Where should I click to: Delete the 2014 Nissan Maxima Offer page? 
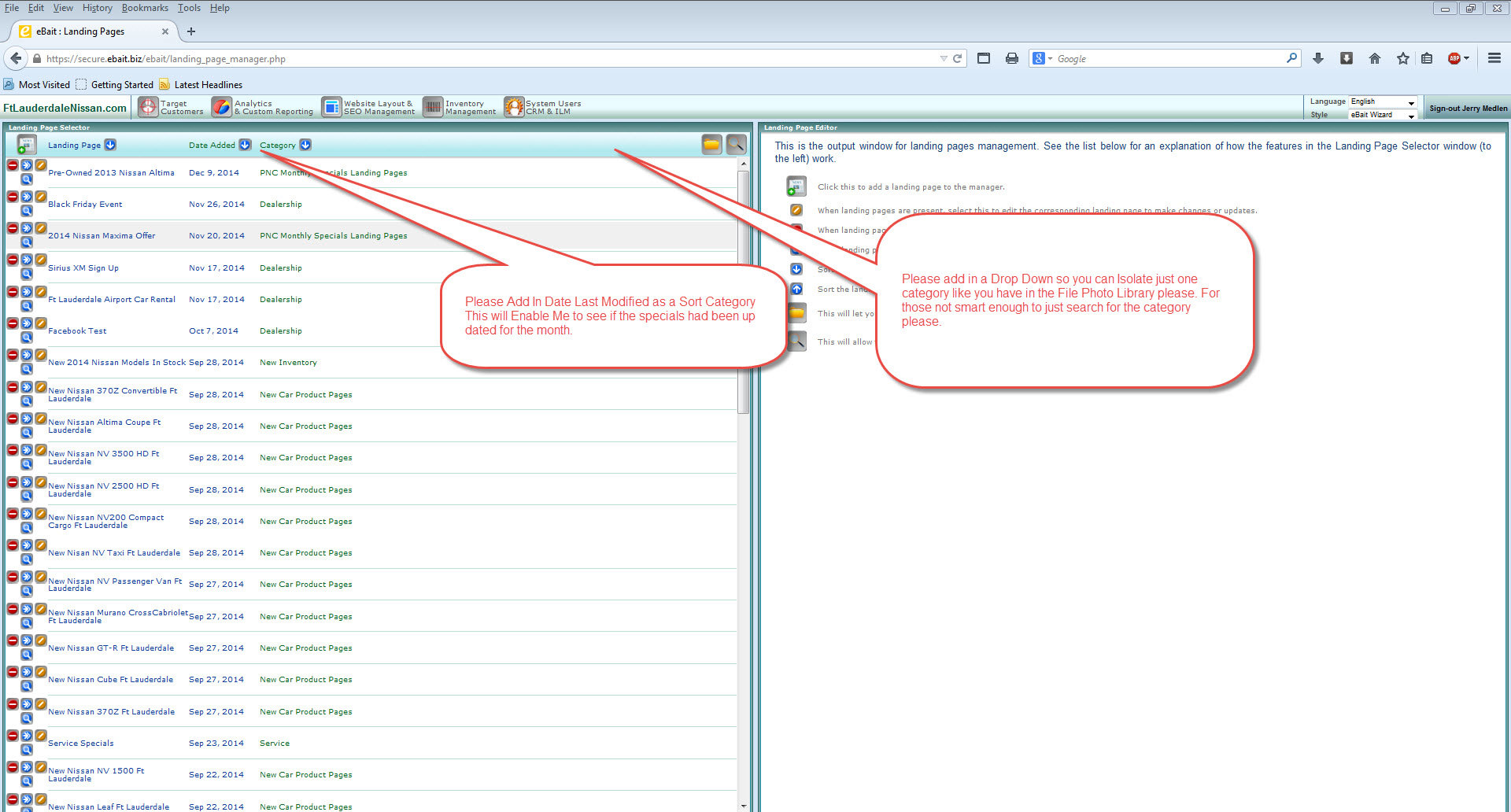coord(13,228)
